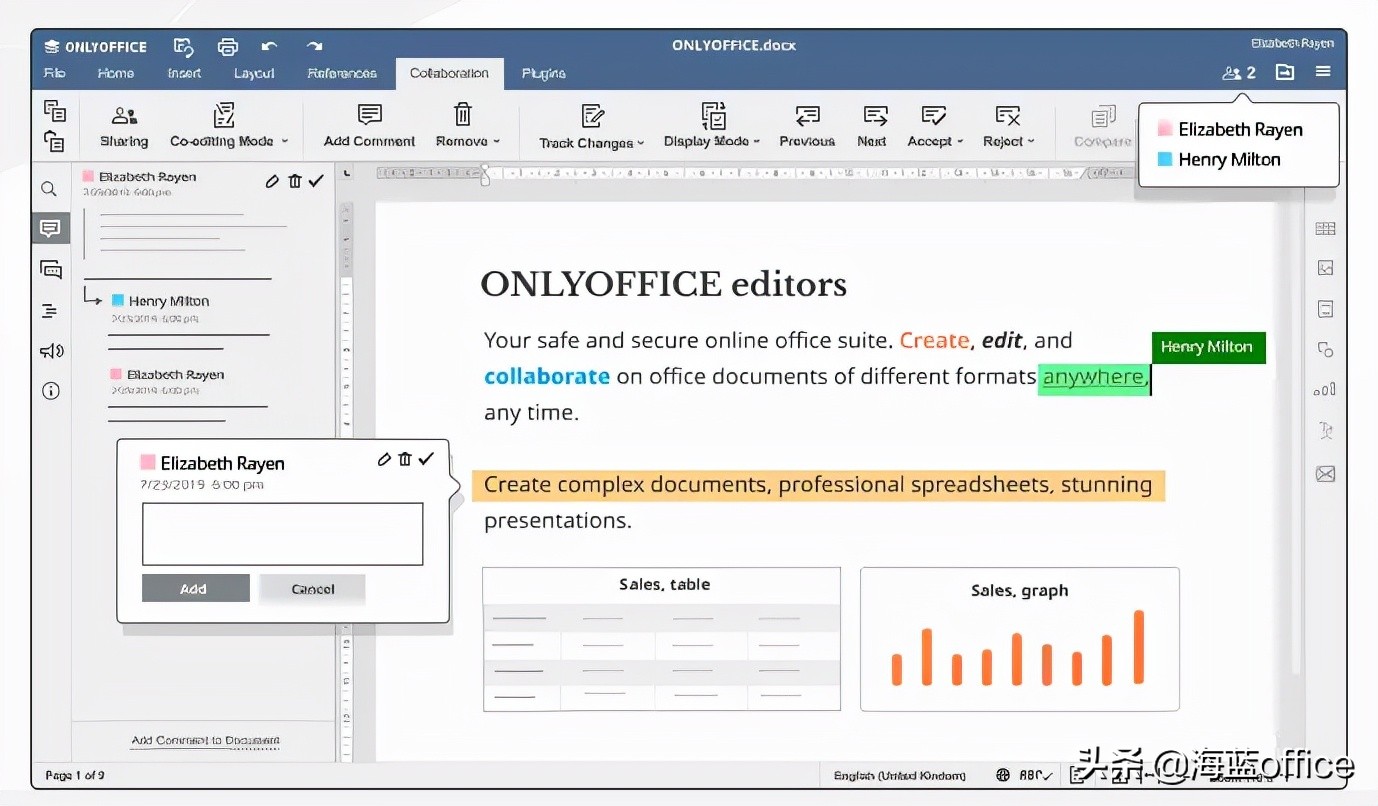Cancel the comment reply

pyautogui.click(x=312, y=589)
